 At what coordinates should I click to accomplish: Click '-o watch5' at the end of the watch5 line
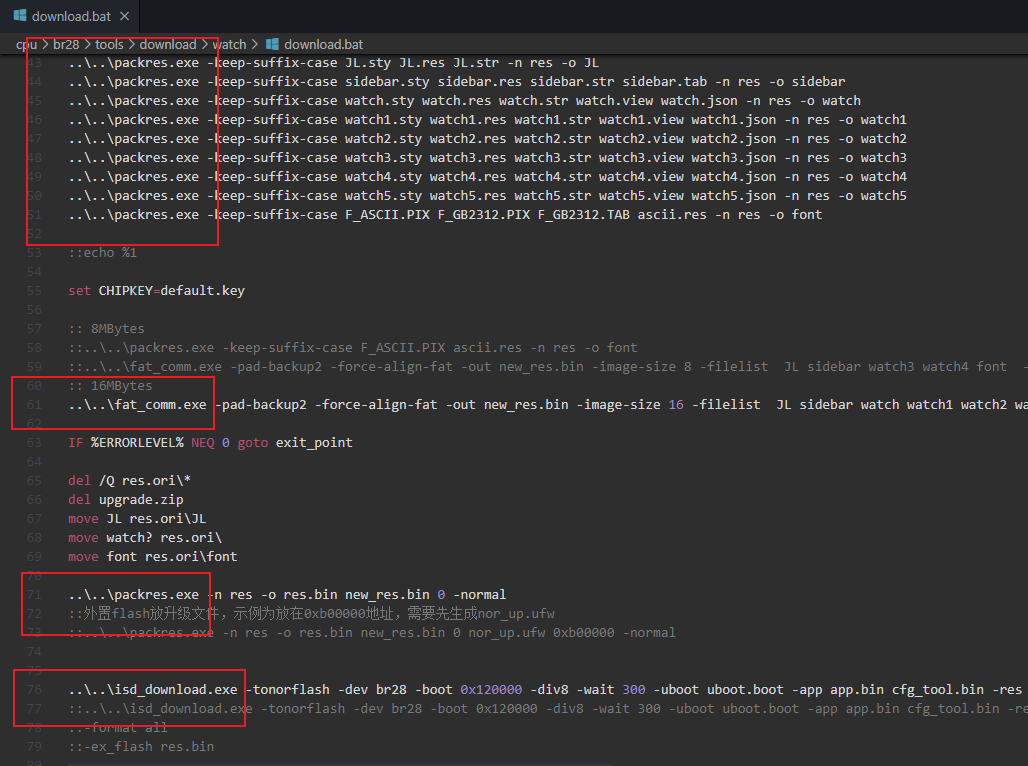(872, 196)
